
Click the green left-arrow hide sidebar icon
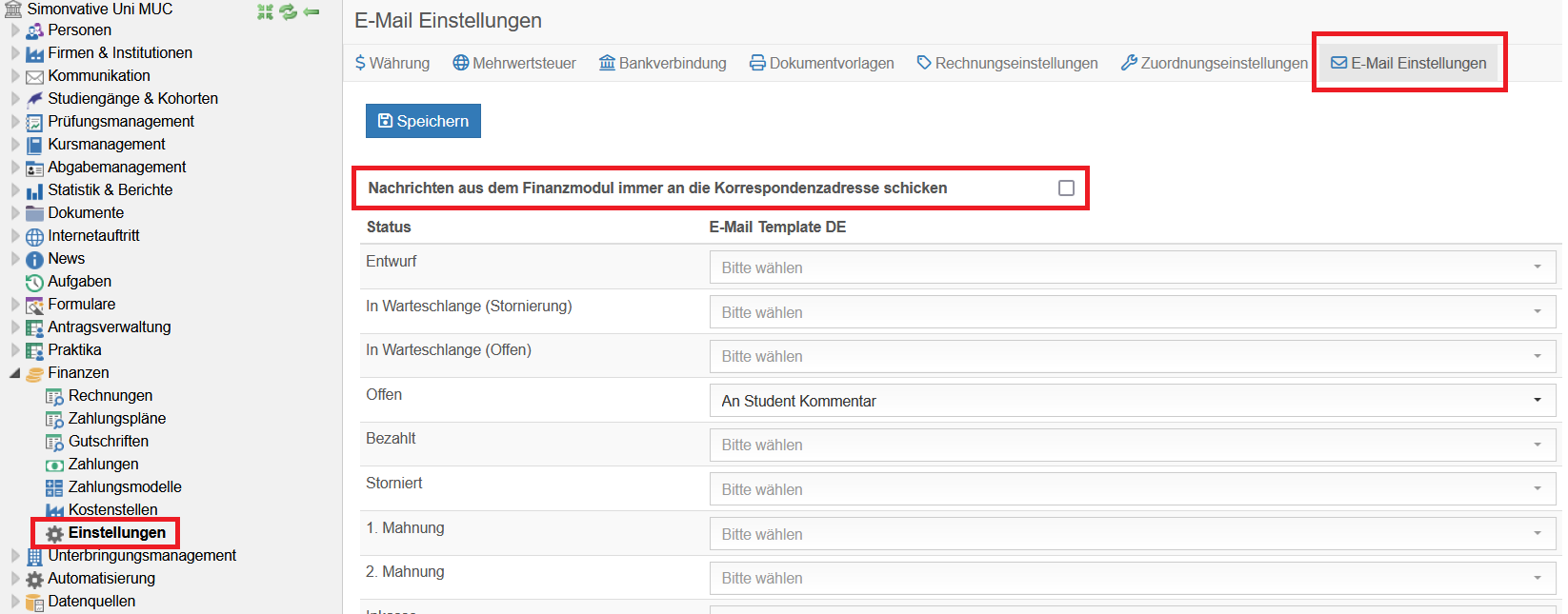(312, 11)
